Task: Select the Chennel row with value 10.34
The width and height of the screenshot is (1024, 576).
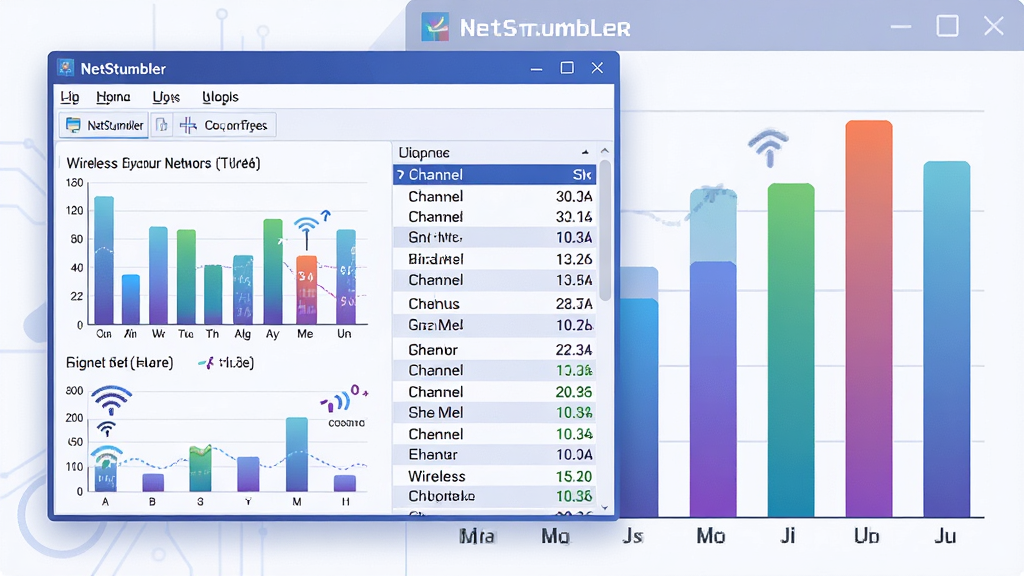Action: (494, 434)
